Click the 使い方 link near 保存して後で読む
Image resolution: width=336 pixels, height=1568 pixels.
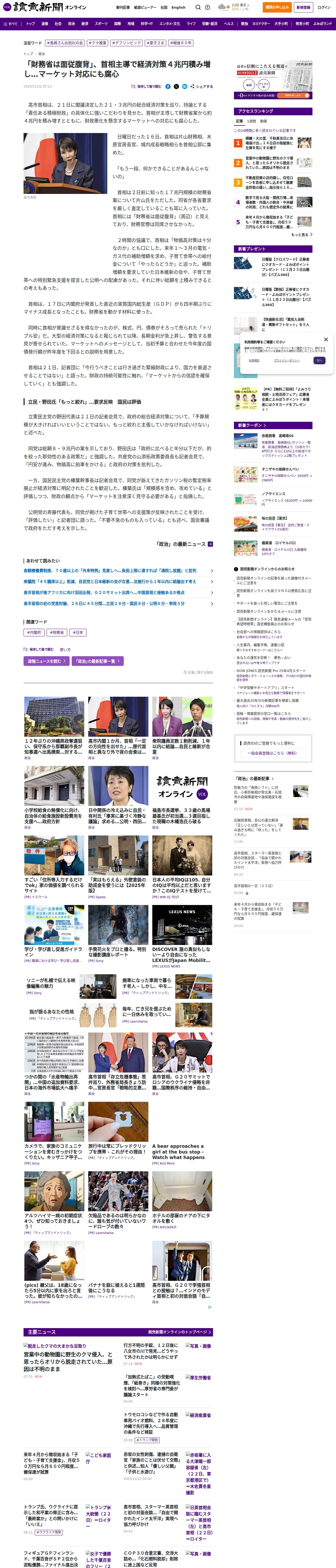[x=65, y=649]
